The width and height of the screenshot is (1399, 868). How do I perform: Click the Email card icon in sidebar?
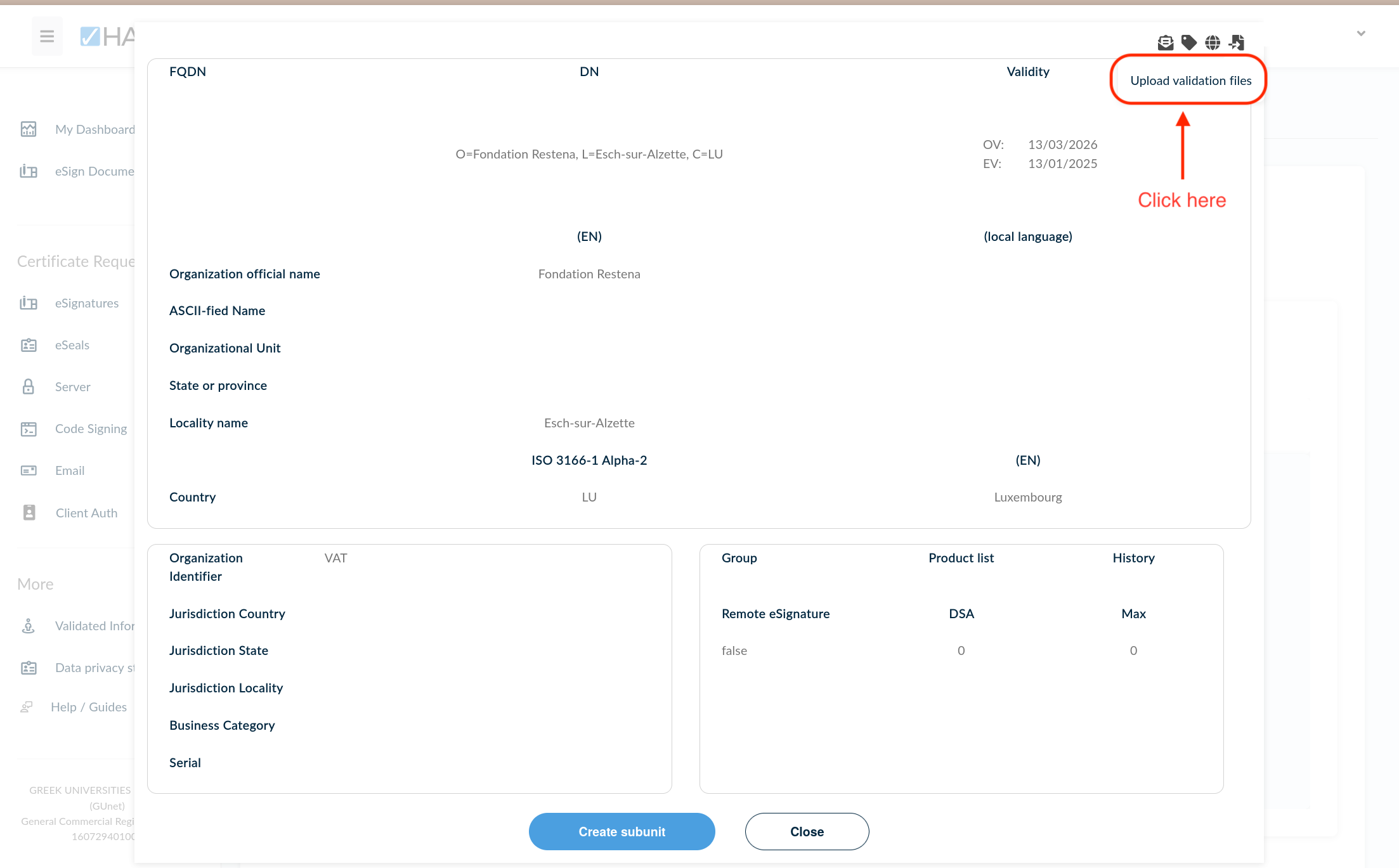pos(29,470)
